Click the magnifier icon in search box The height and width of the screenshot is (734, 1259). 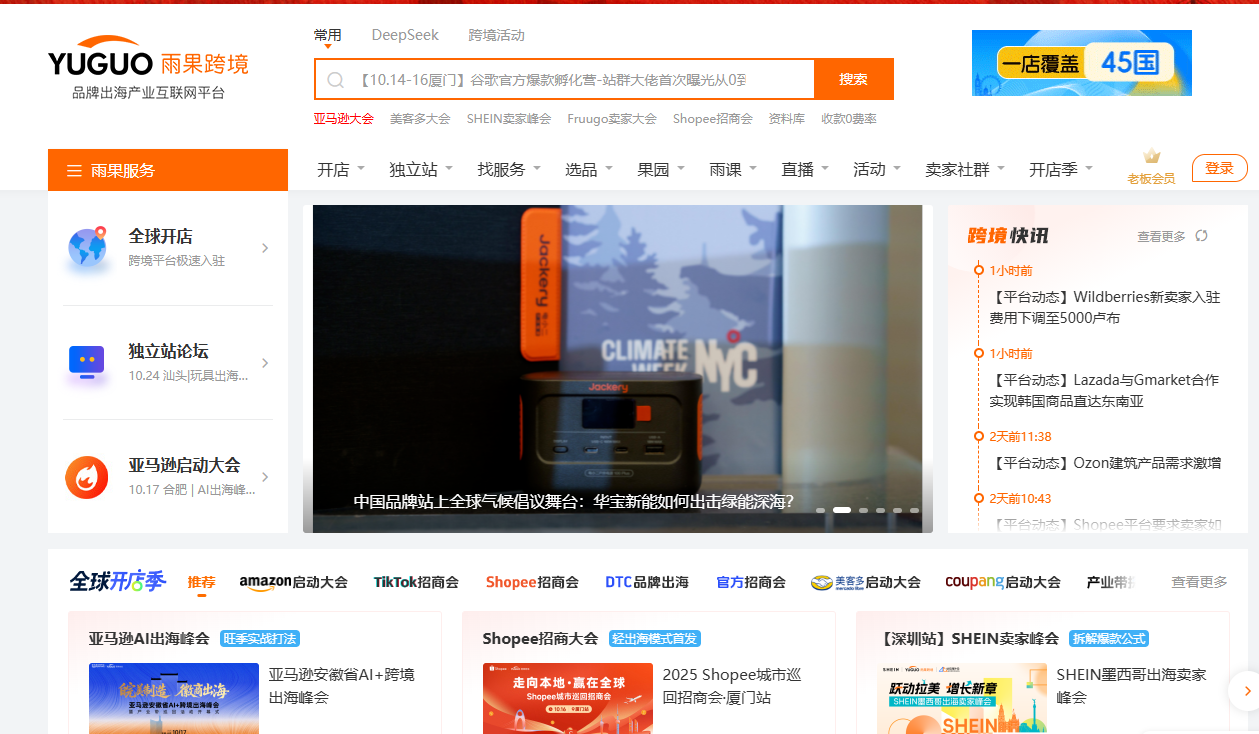coord(336,80)
